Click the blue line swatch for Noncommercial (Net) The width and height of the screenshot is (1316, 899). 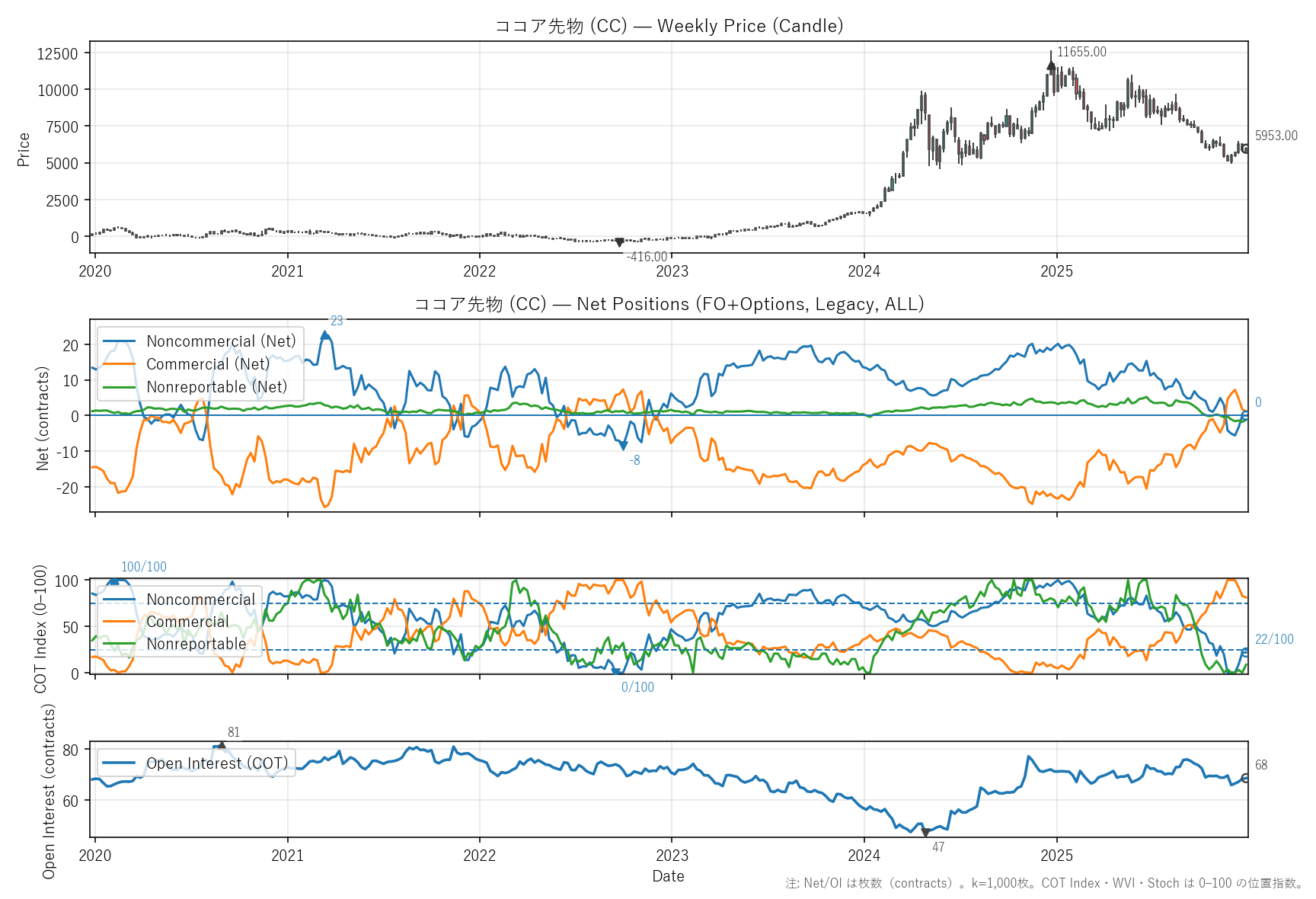[x=120, y=341]
